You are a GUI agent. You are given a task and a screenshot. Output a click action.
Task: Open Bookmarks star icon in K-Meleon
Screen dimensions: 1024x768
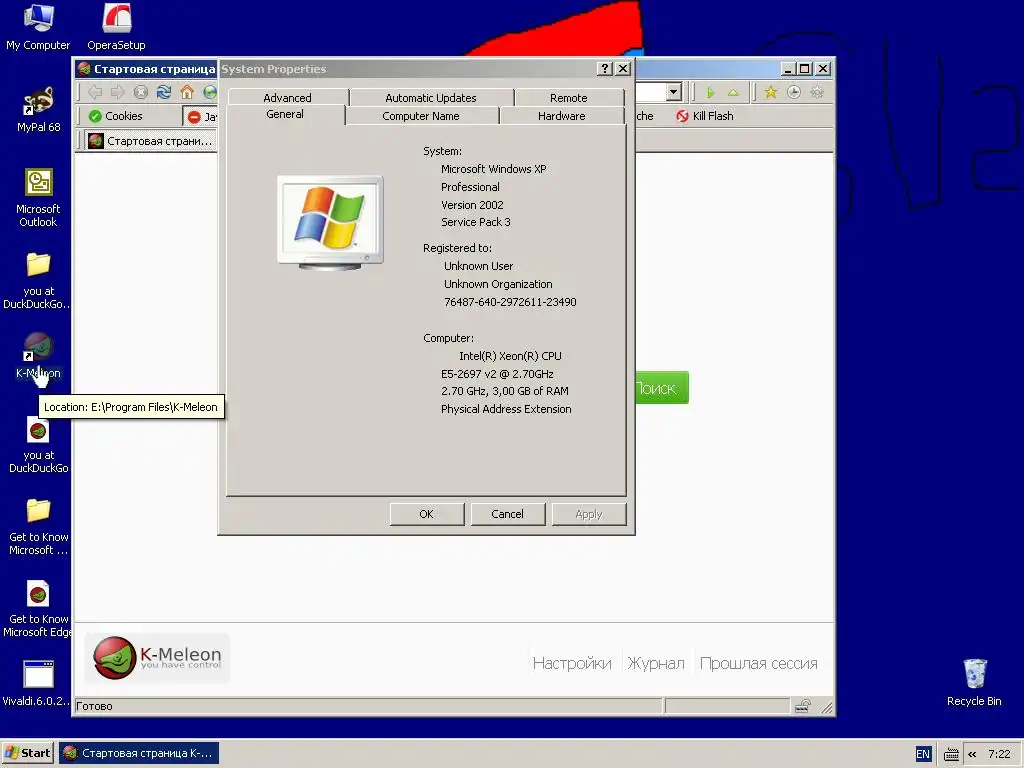[771, 92]
